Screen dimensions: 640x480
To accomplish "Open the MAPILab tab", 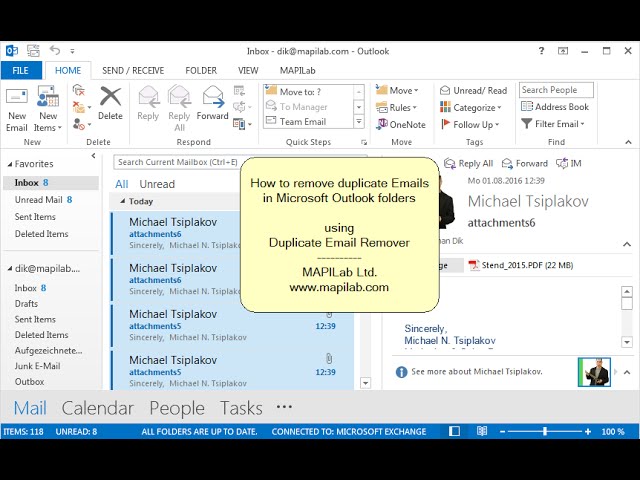I will (x=298, y=70).
